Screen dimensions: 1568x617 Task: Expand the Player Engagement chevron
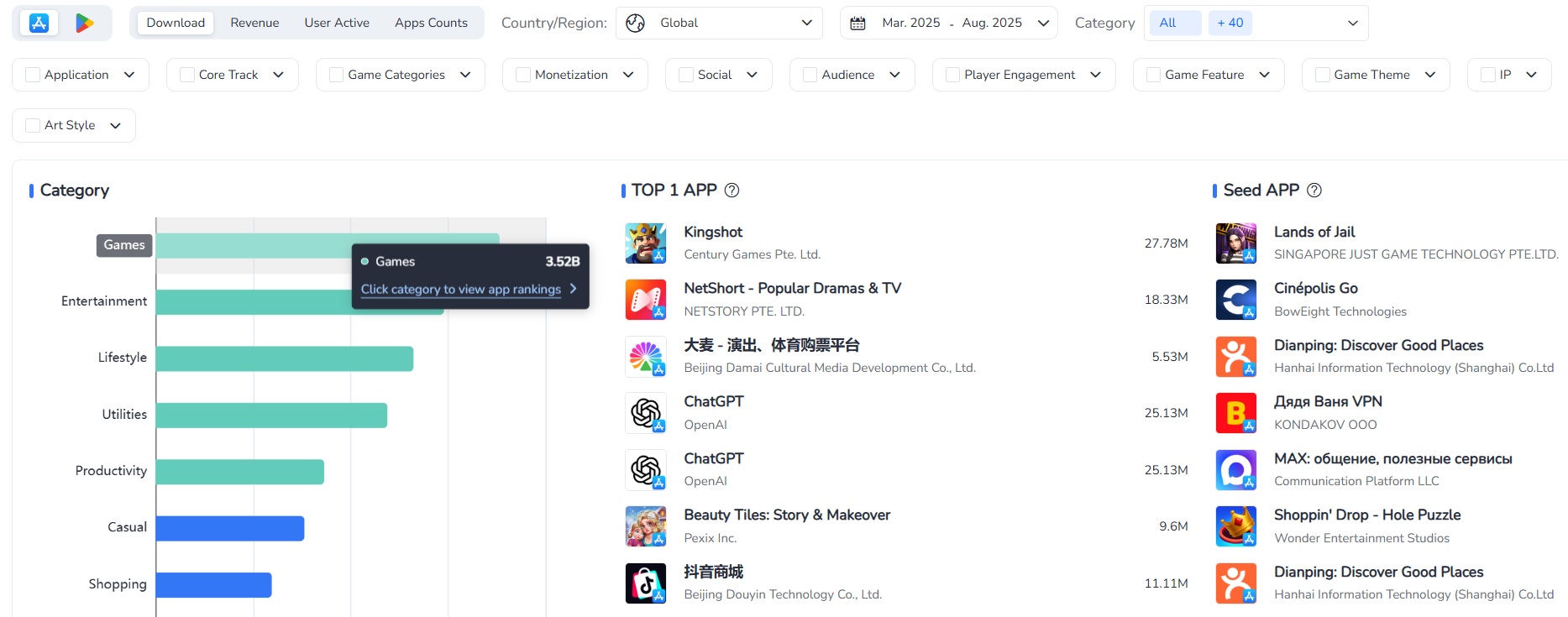(x=1096, y=75)
